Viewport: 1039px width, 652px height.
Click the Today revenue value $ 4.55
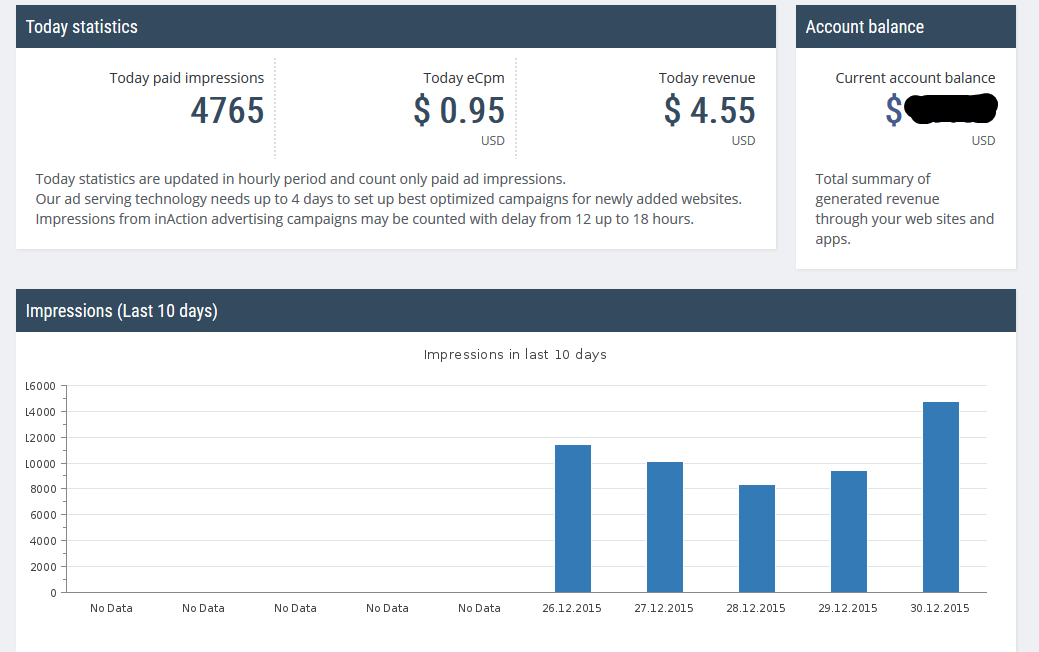click(709, 110)
